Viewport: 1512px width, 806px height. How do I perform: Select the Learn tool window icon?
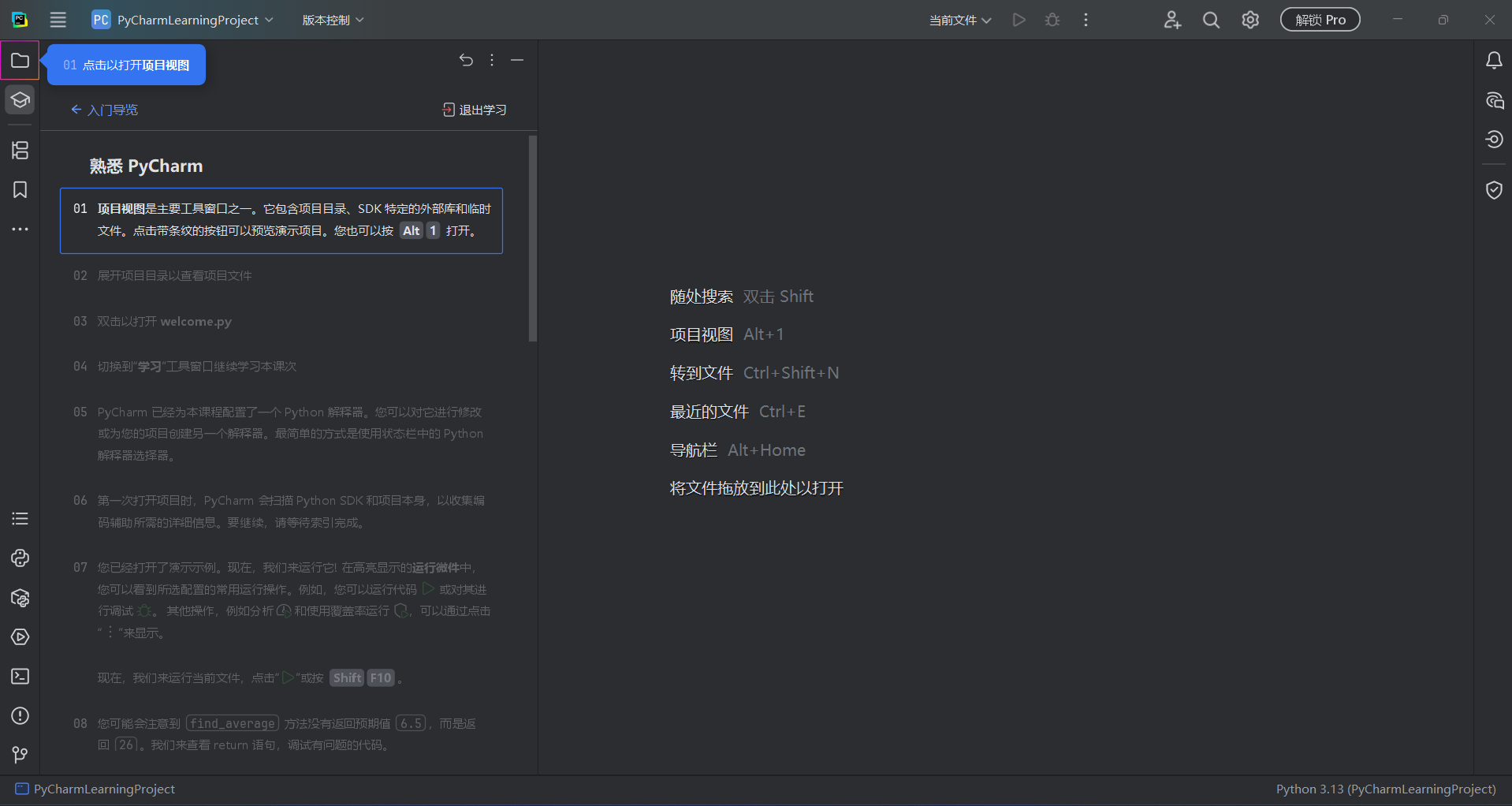click(x=20, y=100)
